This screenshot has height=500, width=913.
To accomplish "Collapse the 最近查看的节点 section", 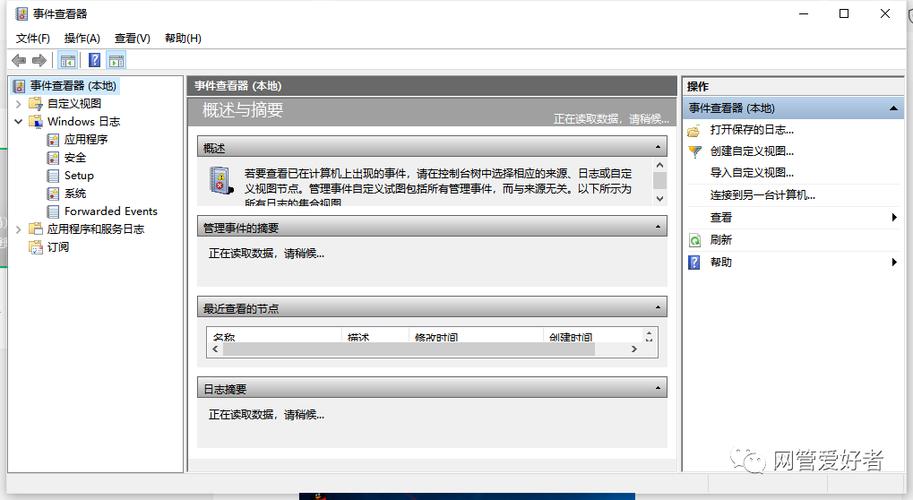I will click(x=658, y=308).
